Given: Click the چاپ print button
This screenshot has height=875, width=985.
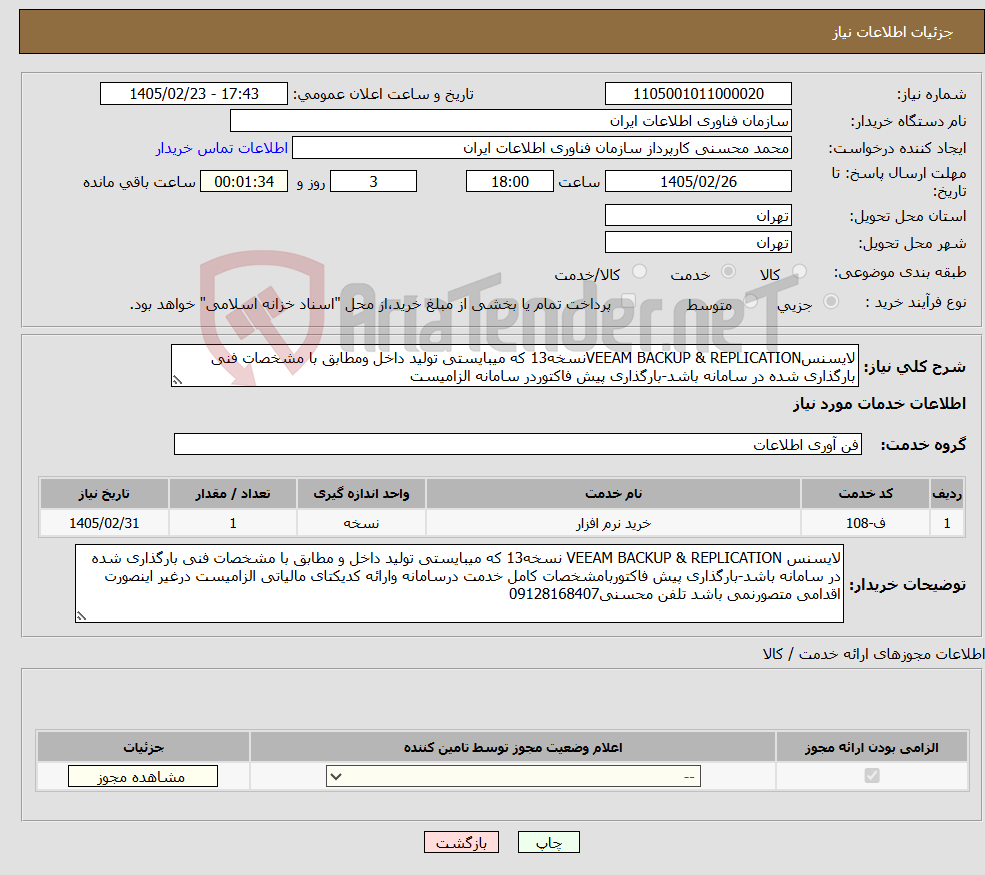Looking at the screenshot, I should click(548, 842).
